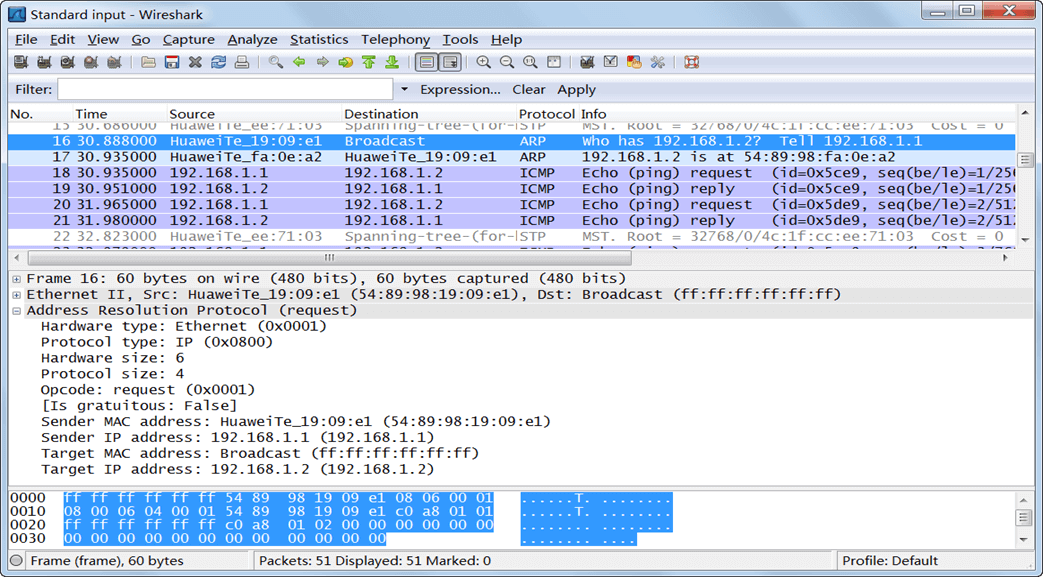Select packet 21 ICMP echo reply
This screenshot has height=577, width=1043.
[x=512, y=221]
